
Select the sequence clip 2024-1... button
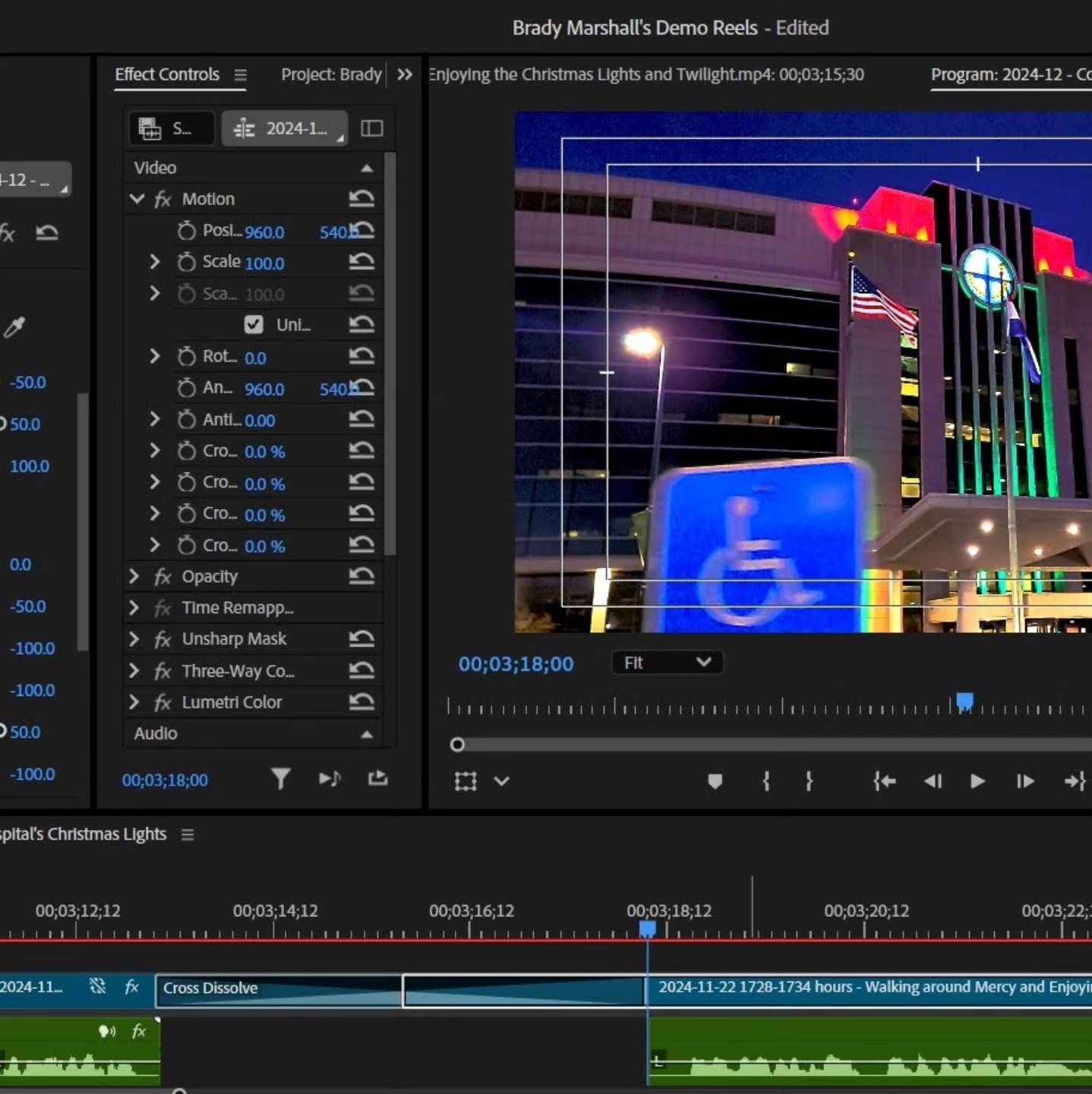(x=285, y=128)
